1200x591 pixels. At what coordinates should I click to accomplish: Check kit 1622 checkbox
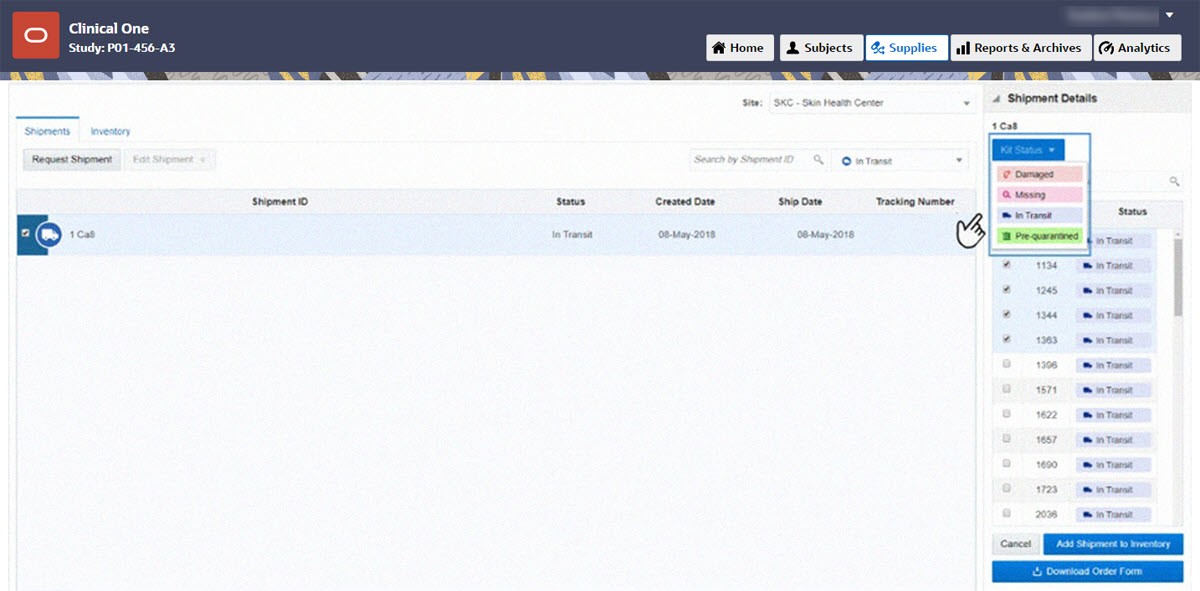click(1007, 414)
